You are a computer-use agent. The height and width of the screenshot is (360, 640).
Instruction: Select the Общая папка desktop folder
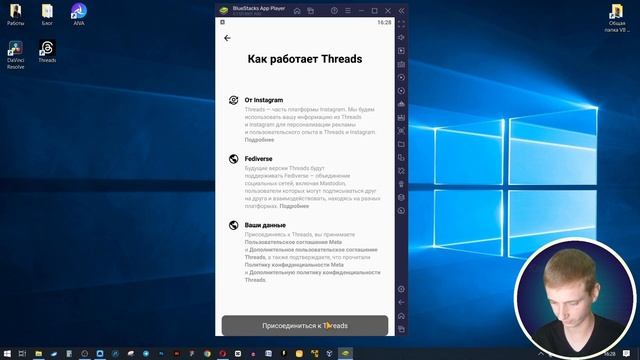(x=617, y=18)
